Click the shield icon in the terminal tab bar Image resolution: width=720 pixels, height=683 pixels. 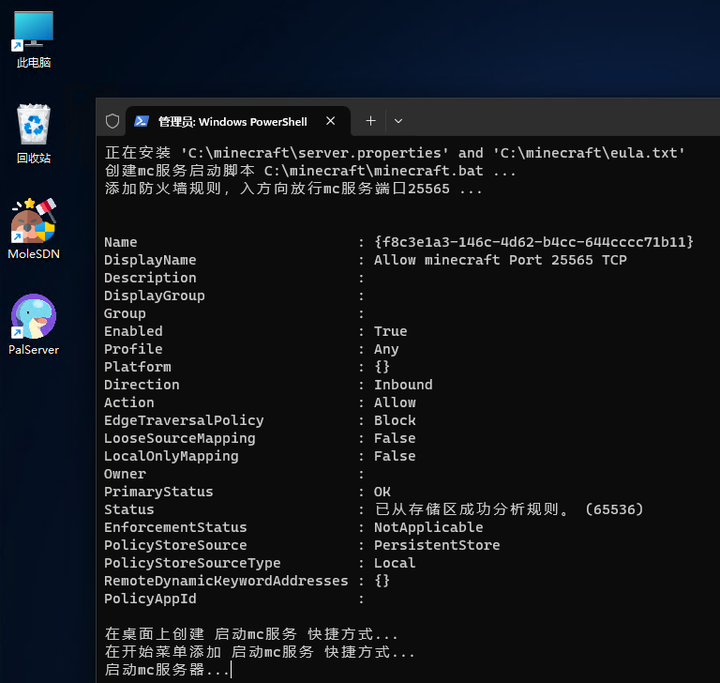(112, 121)
